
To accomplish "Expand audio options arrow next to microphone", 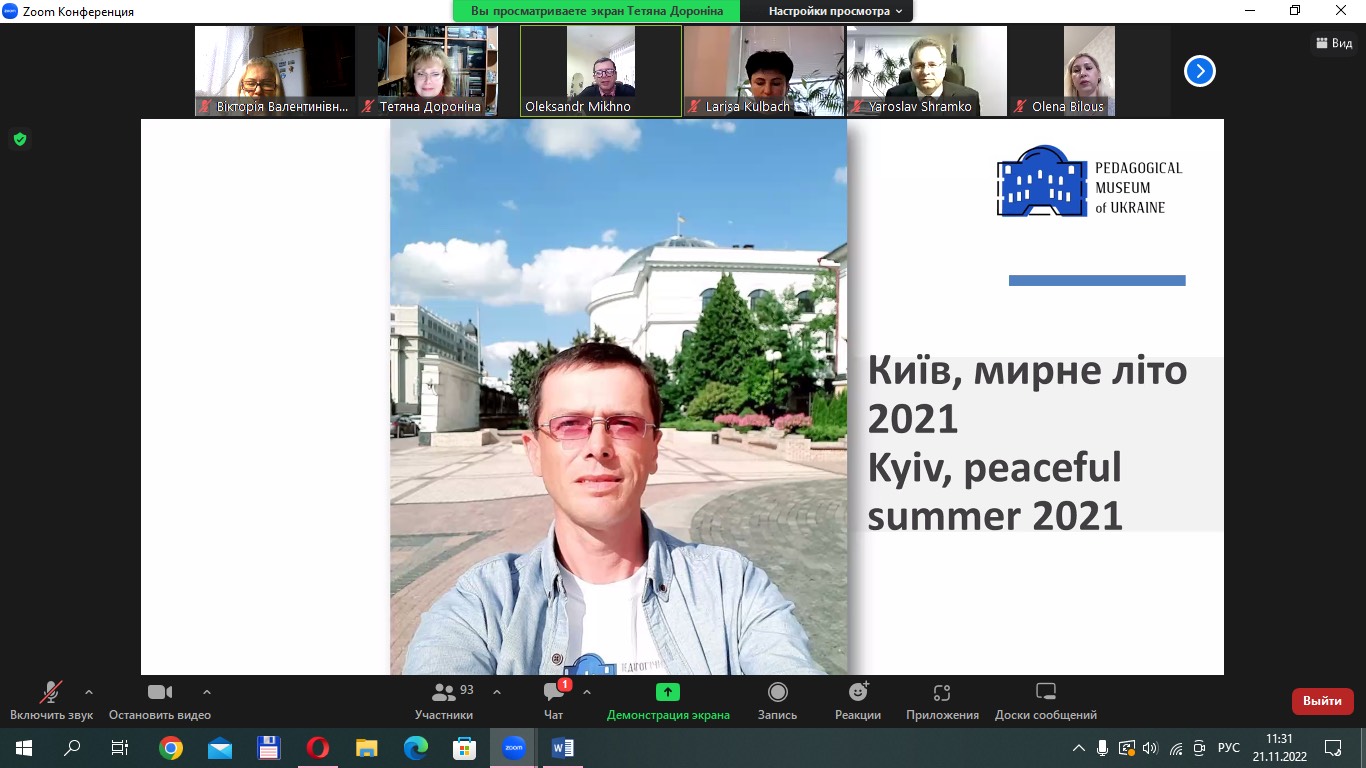I will 89,692.
